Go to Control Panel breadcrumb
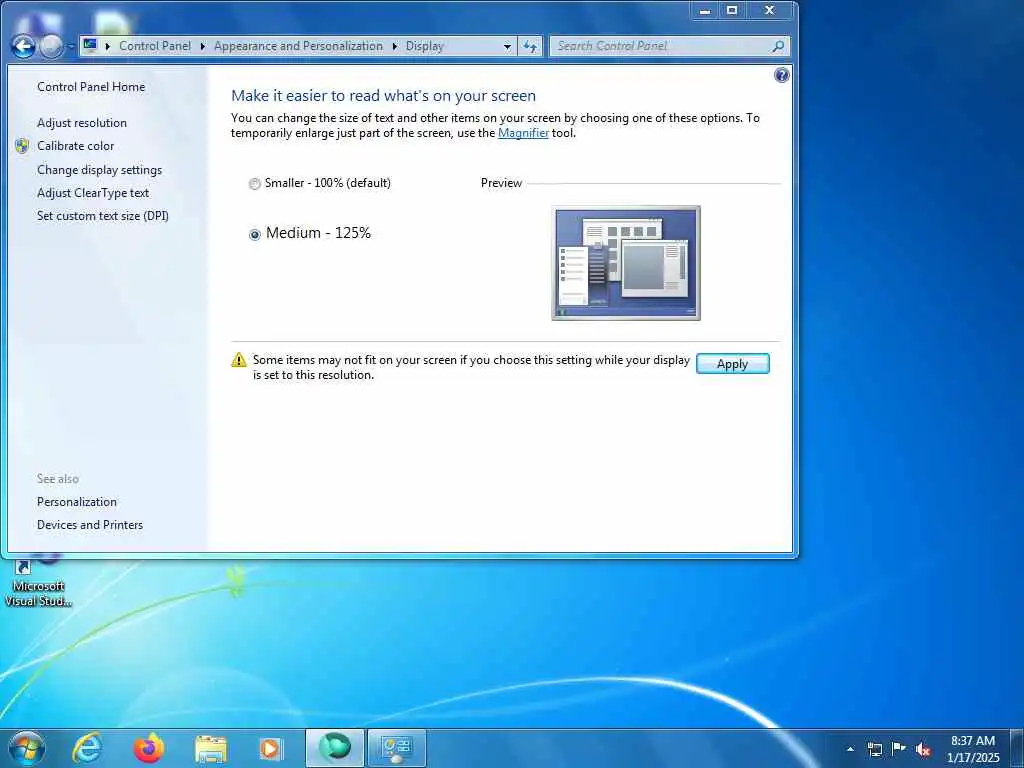 155,46
